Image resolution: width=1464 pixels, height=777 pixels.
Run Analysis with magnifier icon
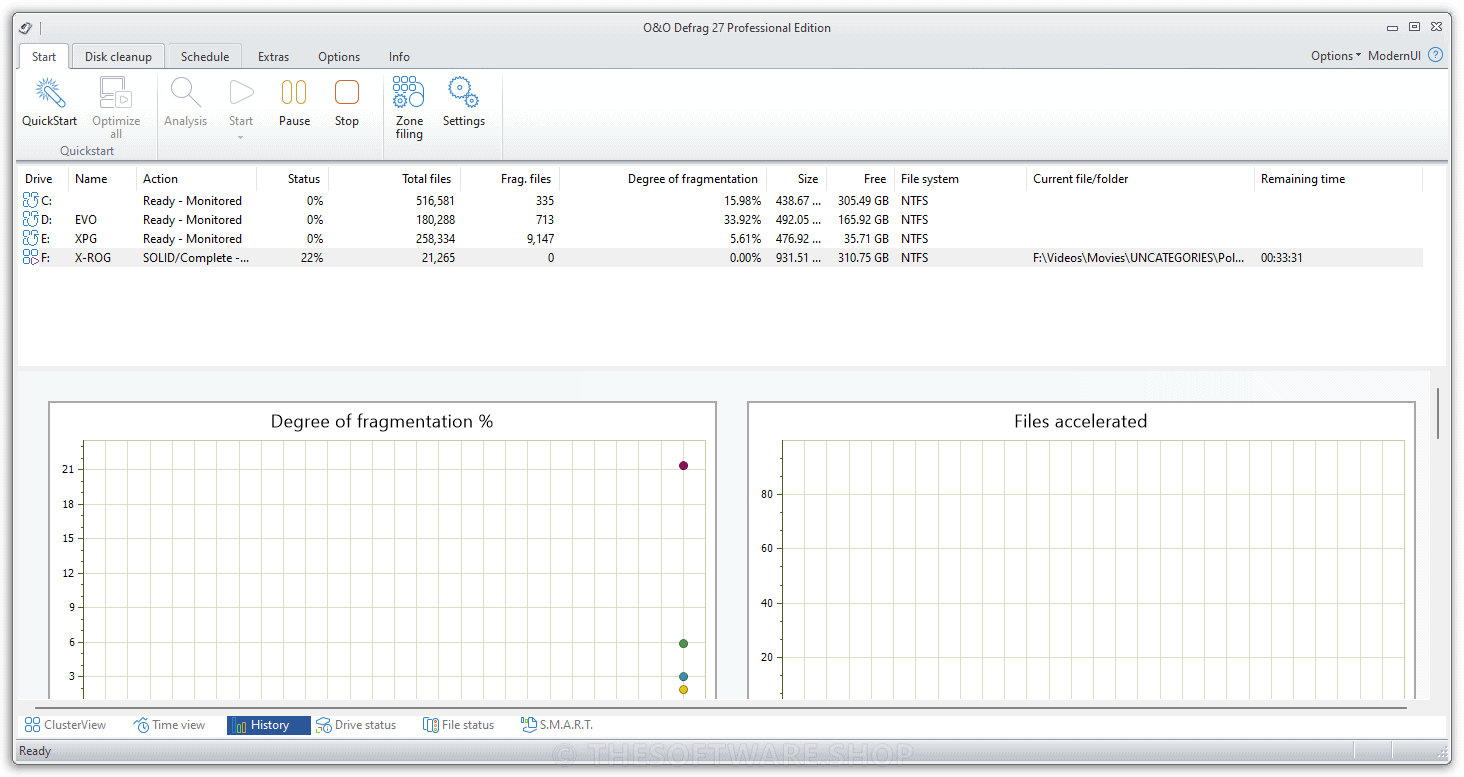pos(185,93)
